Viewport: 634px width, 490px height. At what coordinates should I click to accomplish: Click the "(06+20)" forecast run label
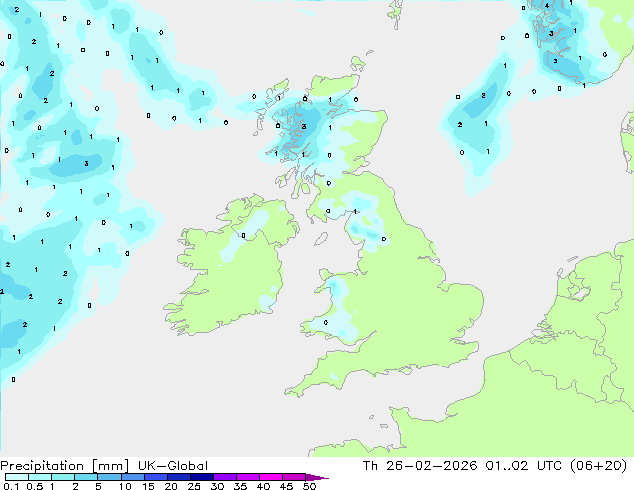(598, 466)
